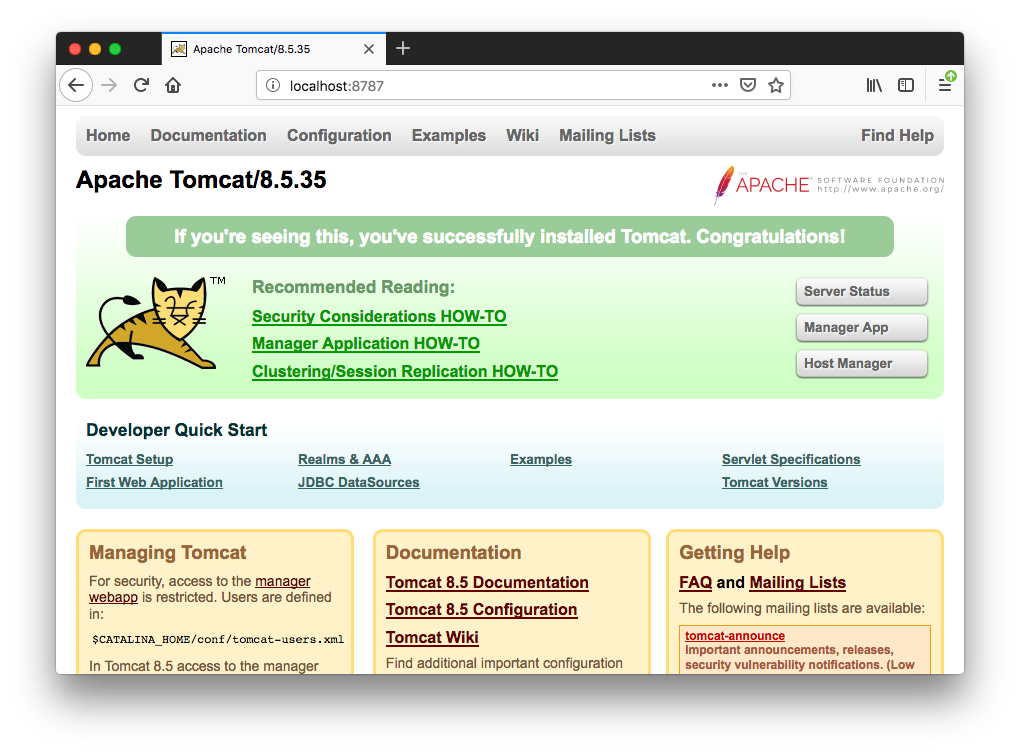Reload the current page

click(x=141, y=85)
